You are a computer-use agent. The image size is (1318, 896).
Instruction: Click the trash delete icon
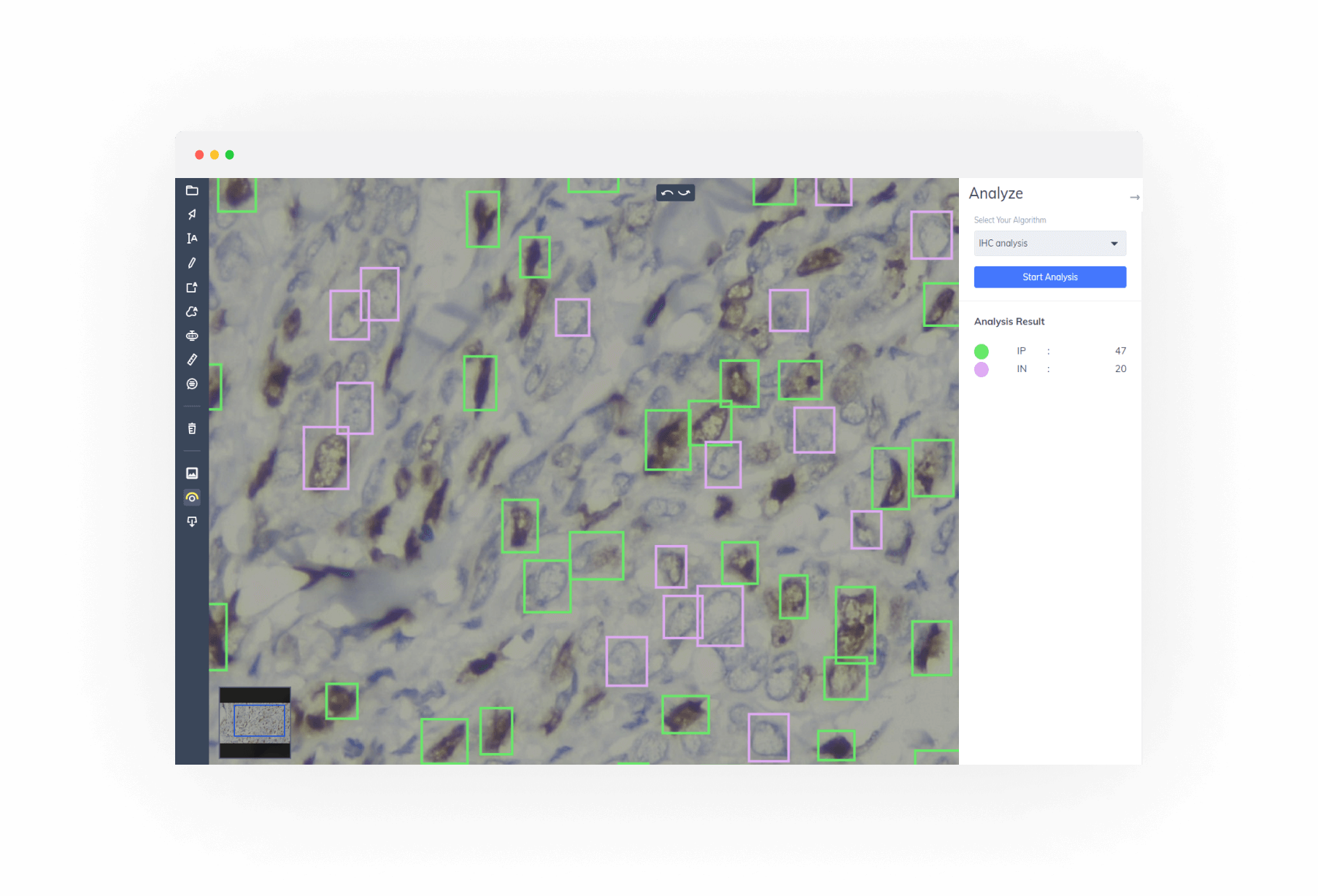click(x=192, y=428)
